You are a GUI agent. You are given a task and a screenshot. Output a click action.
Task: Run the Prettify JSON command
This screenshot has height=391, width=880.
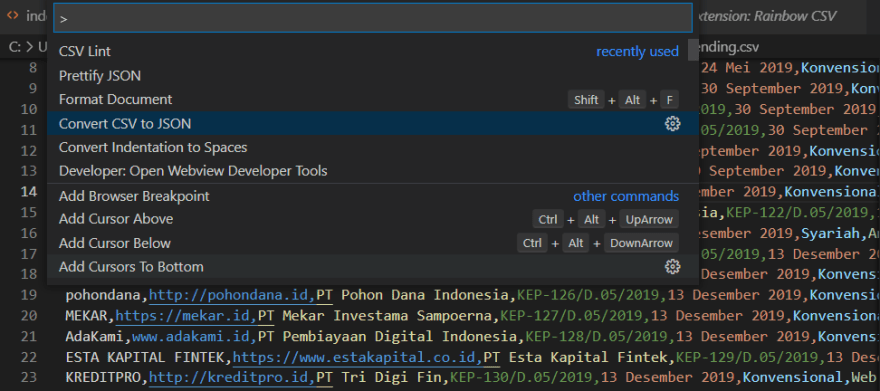tap(373, 76)
